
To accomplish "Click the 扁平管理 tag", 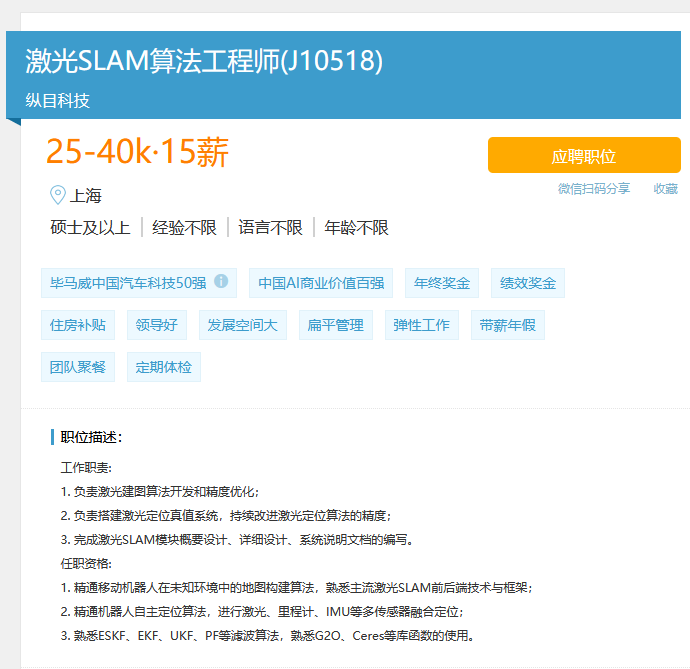I will click(336, 325).
